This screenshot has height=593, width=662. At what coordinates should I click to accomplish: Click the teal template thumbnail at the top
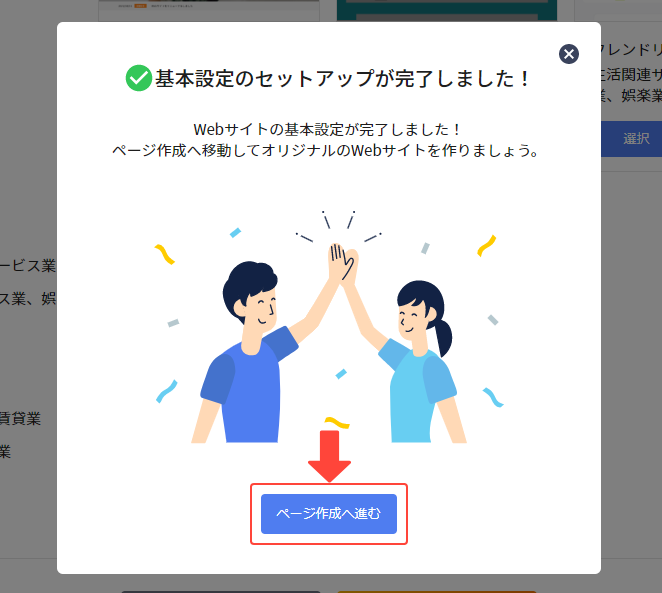click(x=447, y=10)
